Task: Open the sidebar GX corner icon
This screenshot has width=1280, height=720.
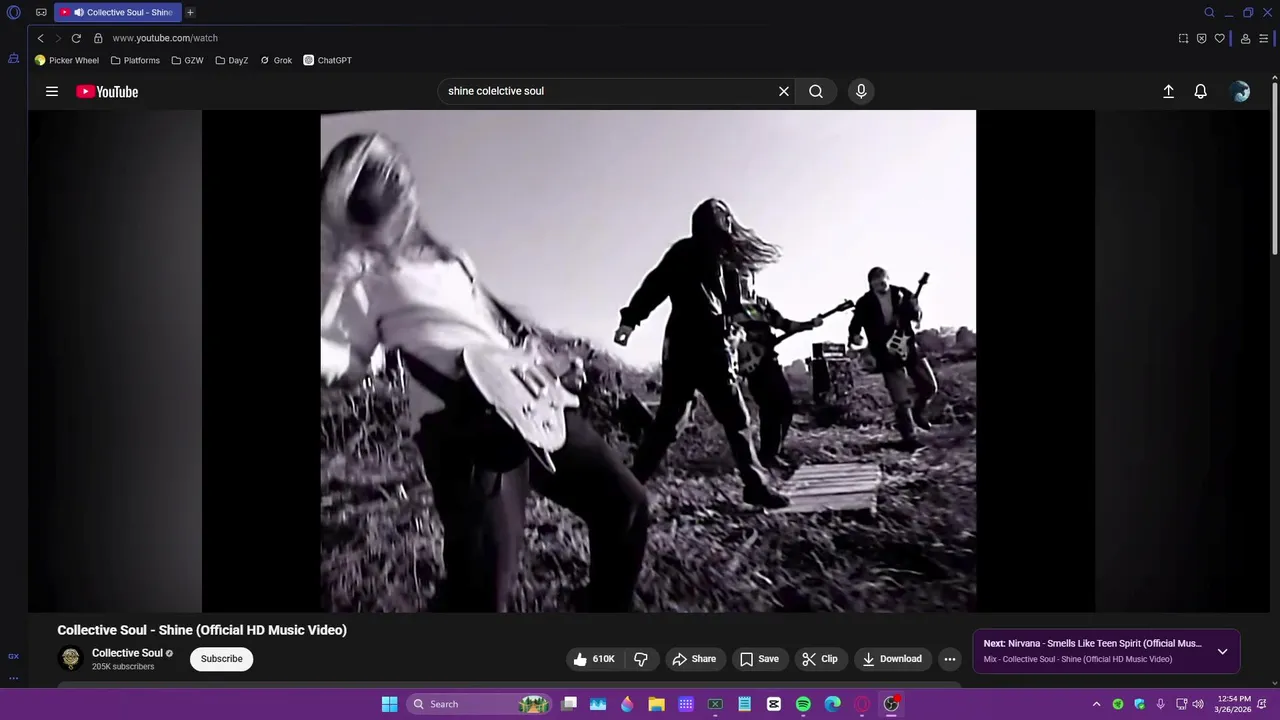Action: tap(13, 656)
